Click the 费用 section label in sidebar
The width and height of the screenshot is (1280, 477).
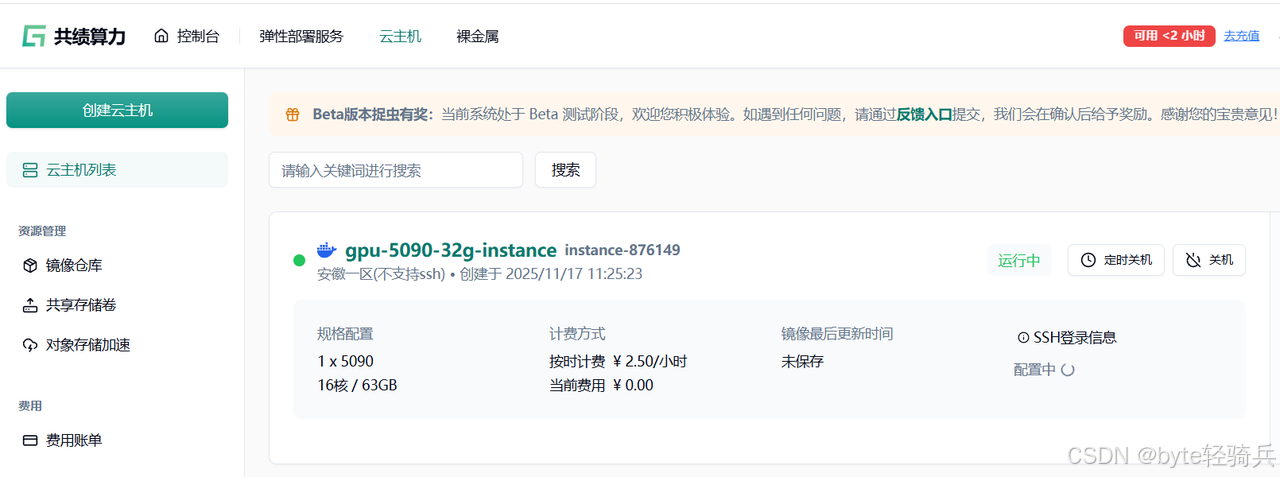pyautogui.click(x=30, y=406)
